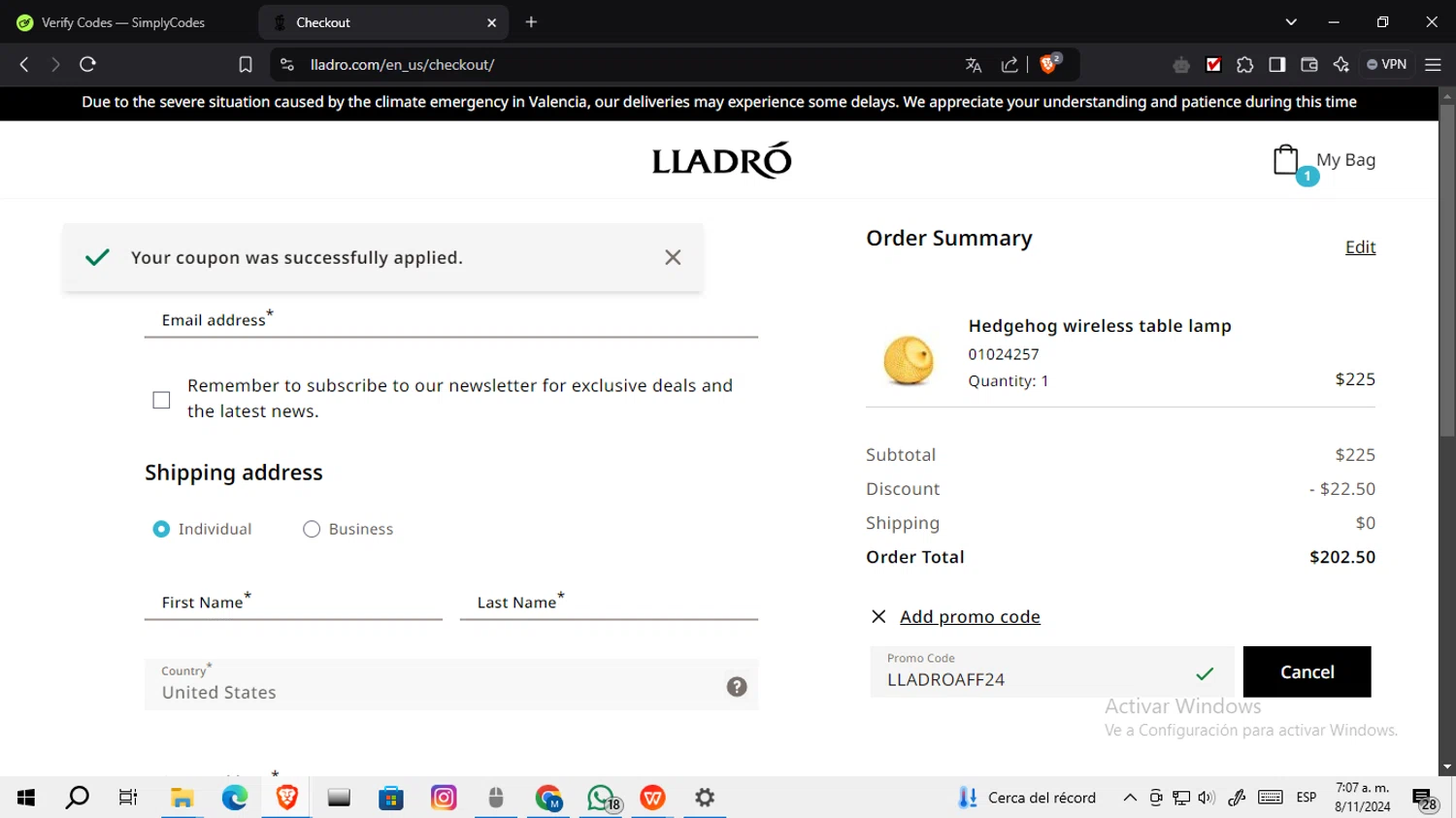This screenshot has height=818, width=1456.
Task: Open the notification center icon
Action: 1425,800
